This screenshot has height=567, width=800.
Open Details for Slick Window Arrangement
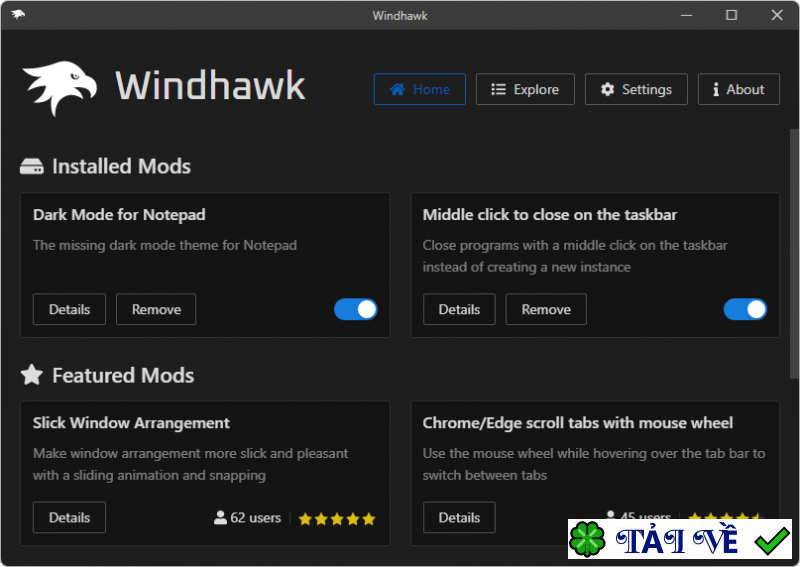coord(69,517)
